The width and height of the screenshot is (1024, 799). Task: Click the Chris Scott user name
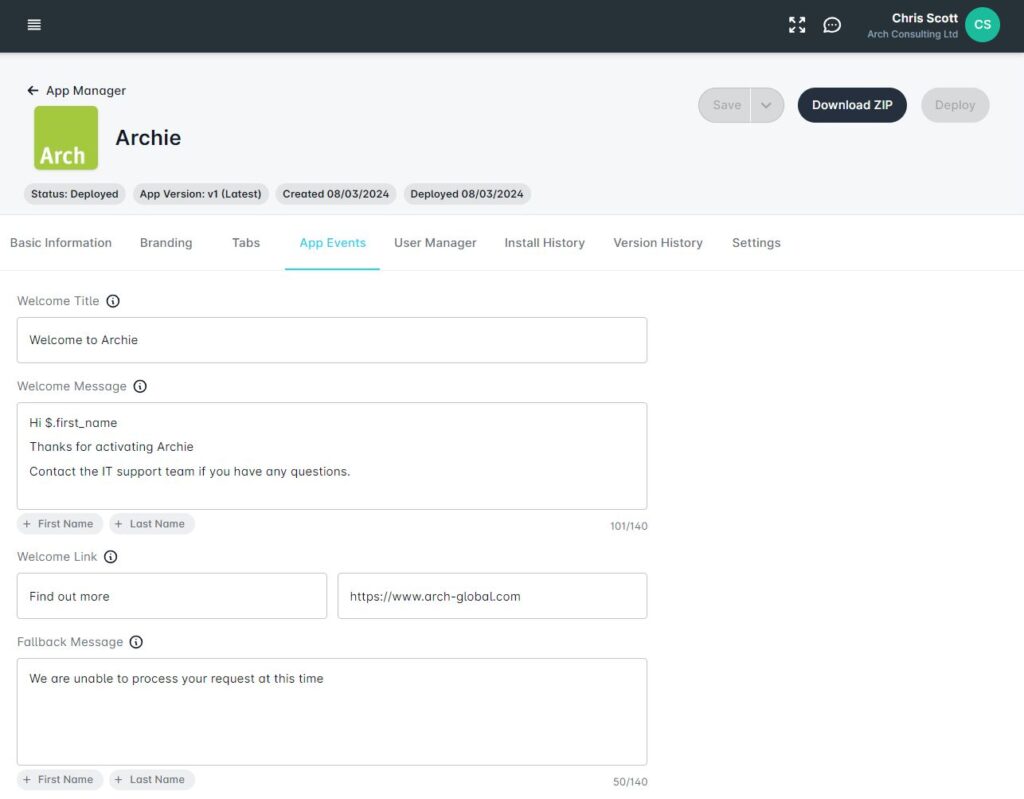point(925,18)
